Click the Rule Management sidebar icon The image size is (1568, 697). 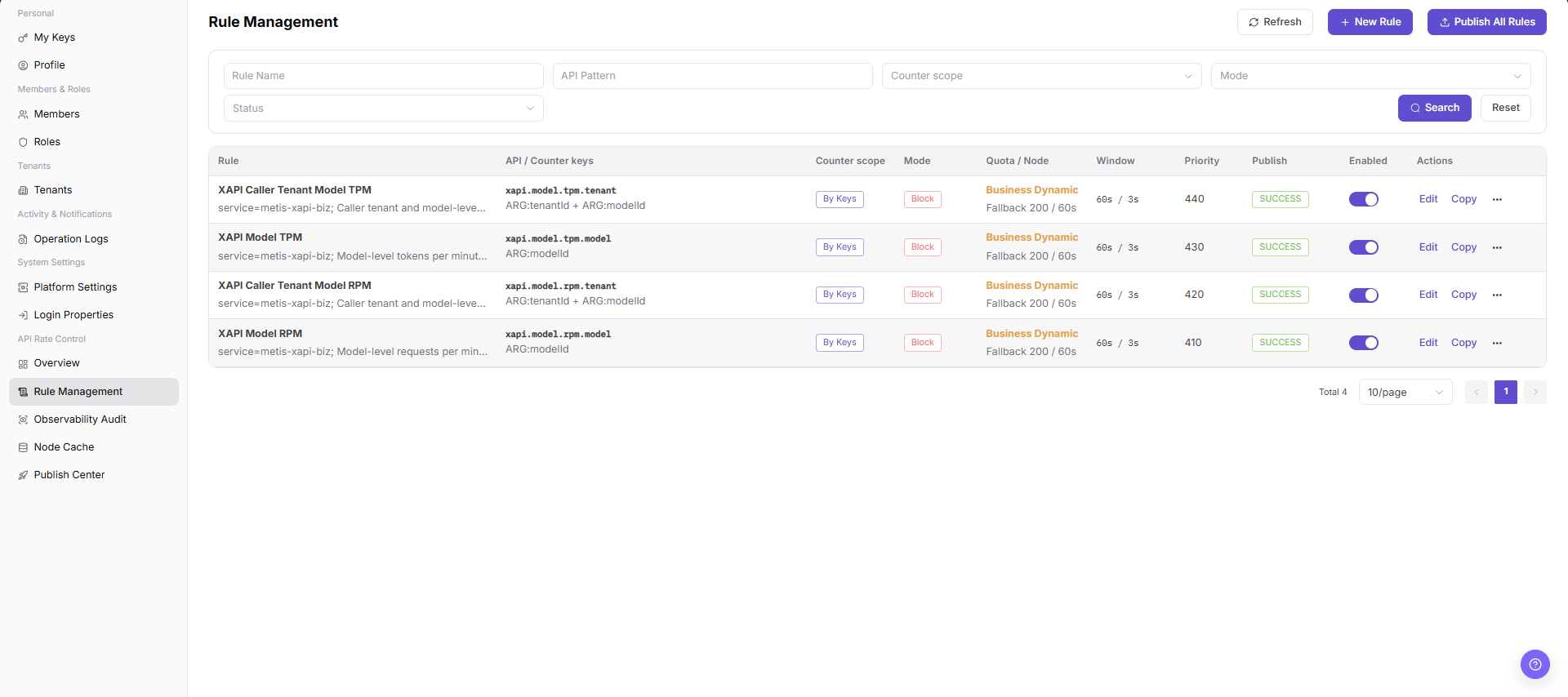(23, 392)
